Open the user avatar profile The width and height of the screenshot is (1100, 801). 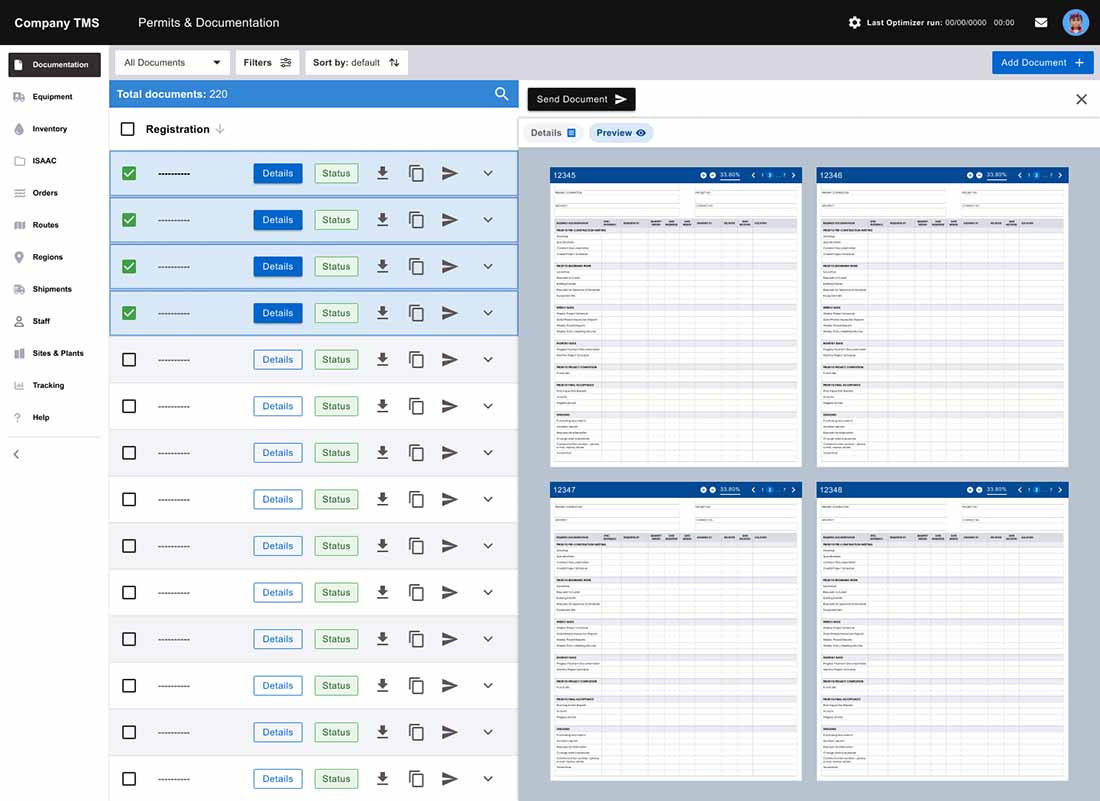[x=1075, y=22]
